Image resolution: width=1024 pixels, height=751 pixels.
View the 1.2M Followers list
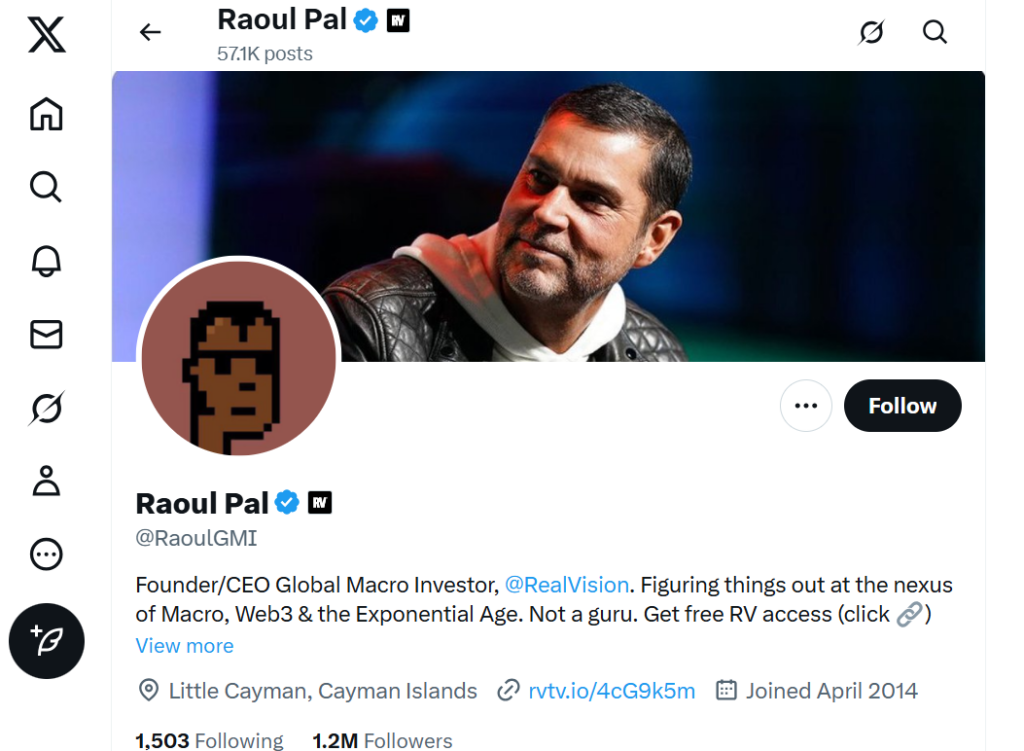pyautogui.click(x=382, y=741)
